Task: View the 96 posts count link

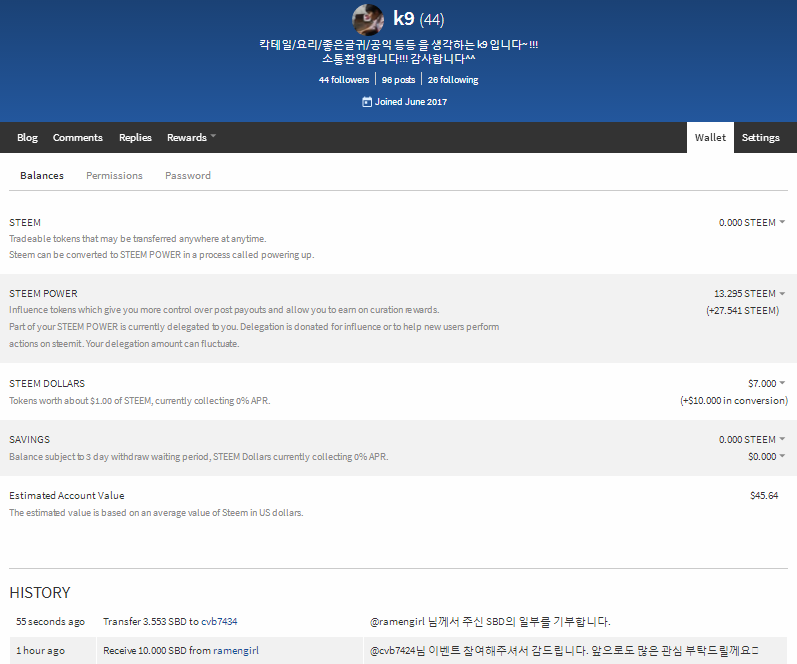Action: 398,80
